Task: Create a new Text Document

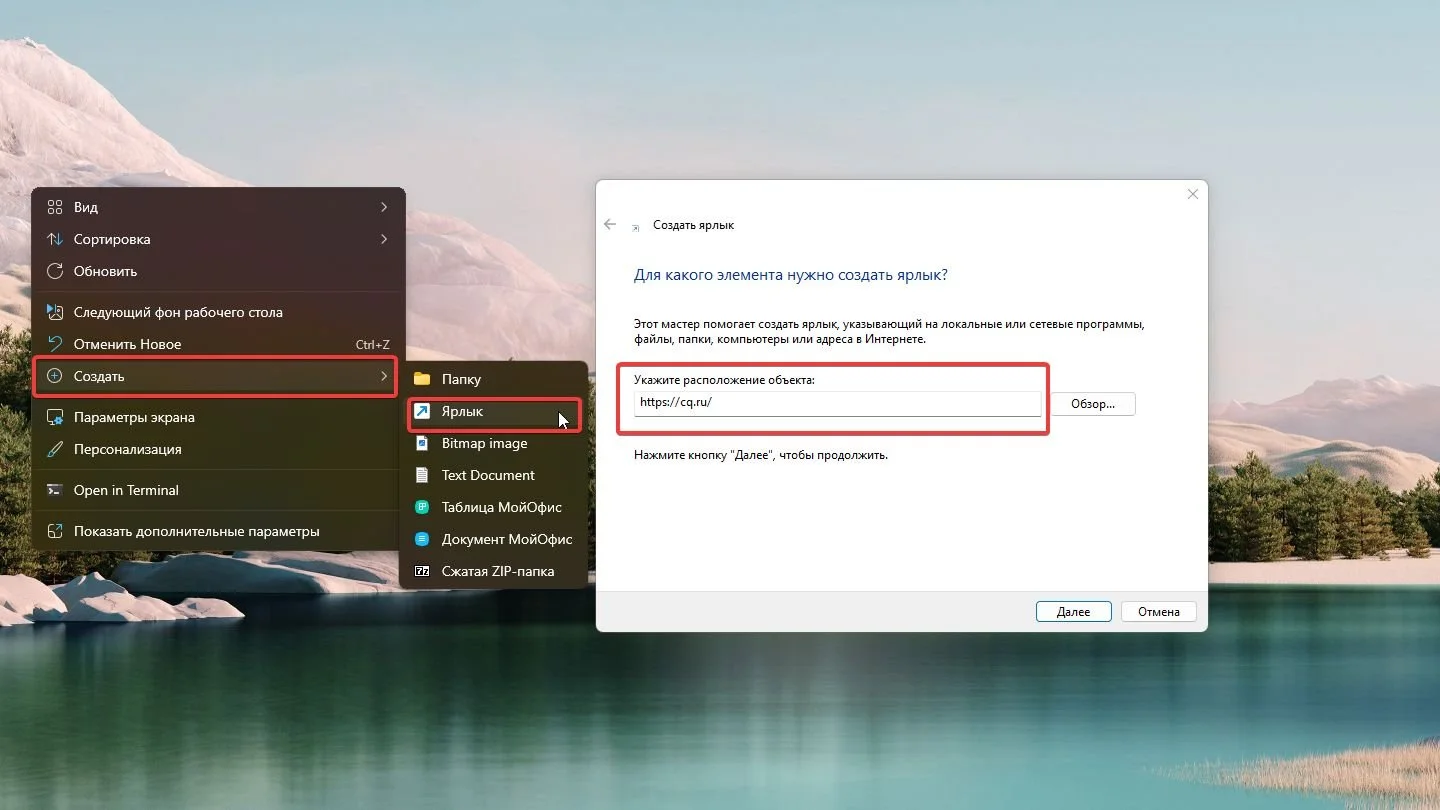Action: pyautogui.click(x=493, y=475)
